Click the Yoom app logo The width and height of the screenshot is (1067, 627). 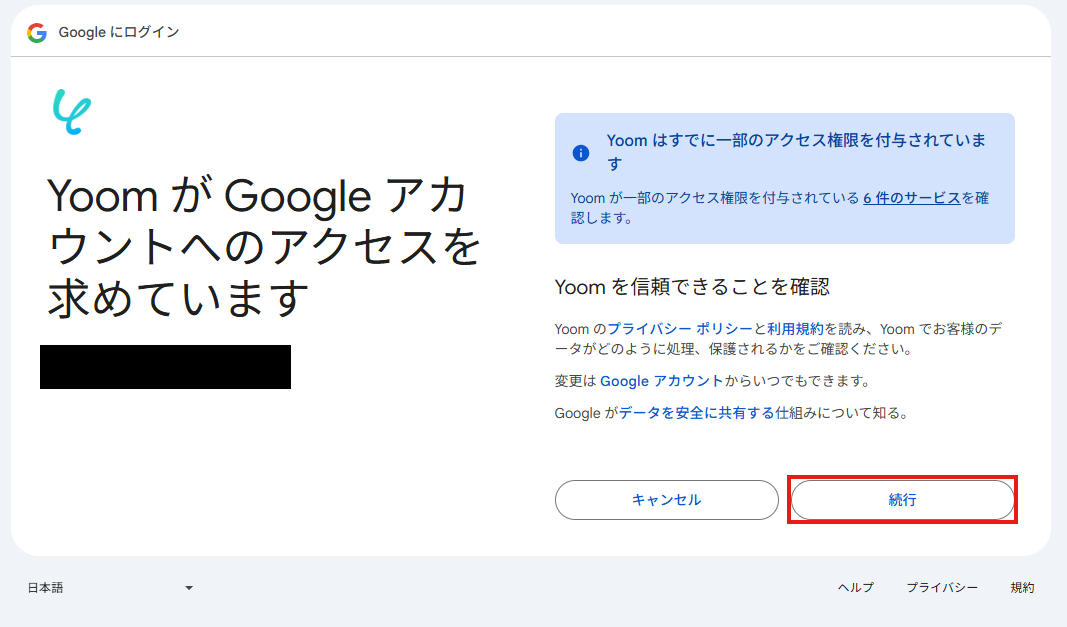click(71, 112)
